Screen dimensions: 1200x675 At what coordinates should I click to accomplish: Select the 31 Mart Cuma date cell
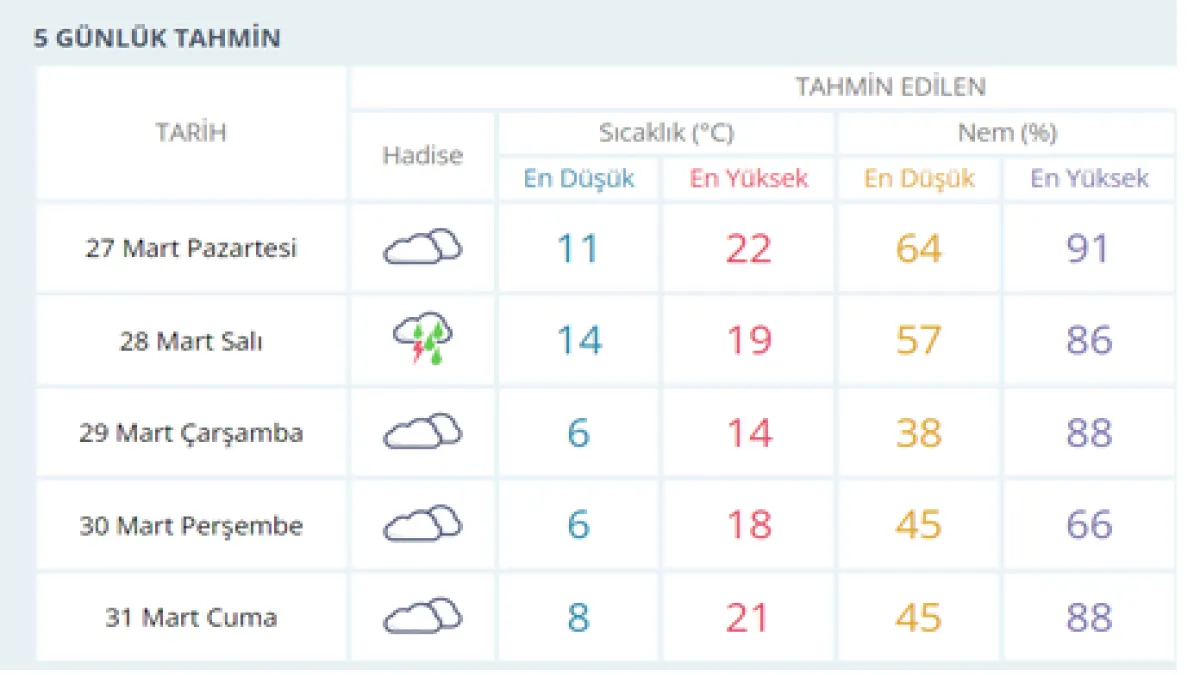pos(191,617)
